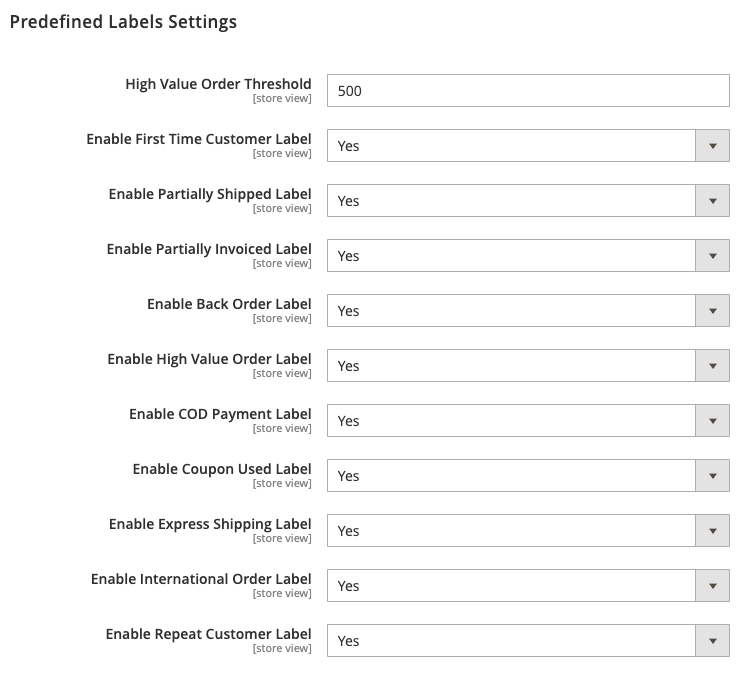This screenshot has width=745, height=676.
Task: Open the Enable Partially Shipped Label dropdown
Action: pos(528,200)
